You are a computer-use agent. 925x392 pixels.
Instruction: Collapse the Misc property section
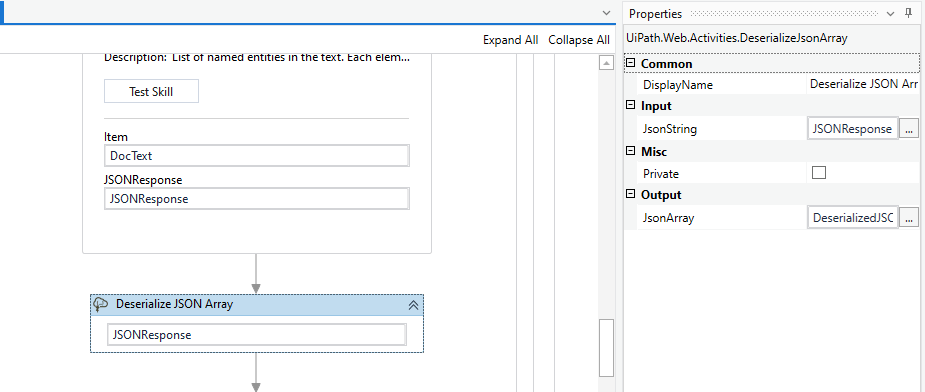(x=631, y=151)
